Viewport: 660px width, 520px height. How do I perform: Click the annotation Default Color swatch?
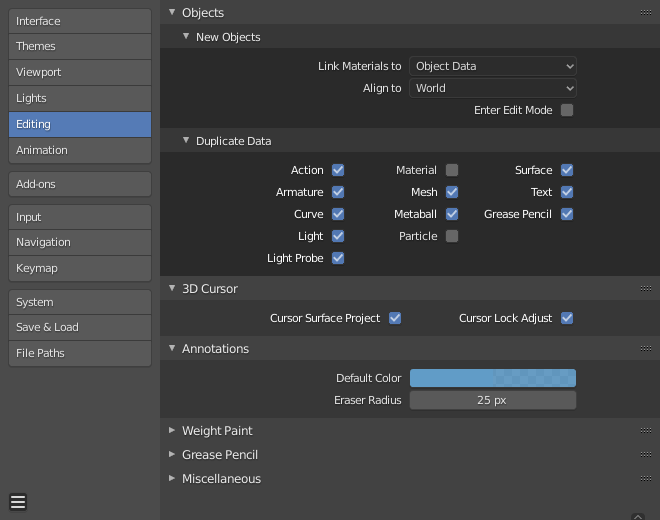[x=493, y=378]
